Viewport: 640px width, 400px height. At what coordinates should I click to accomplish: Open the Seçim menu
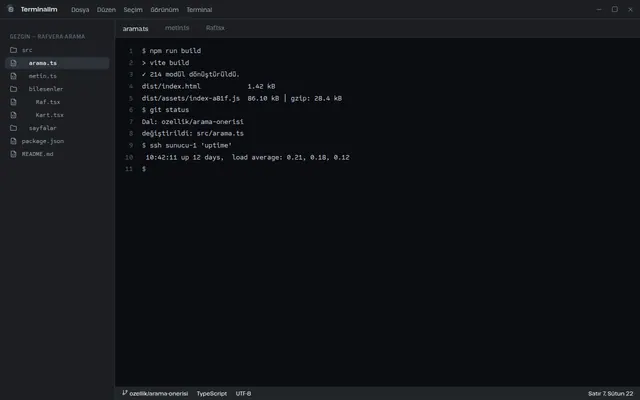(x=133, y=9)
